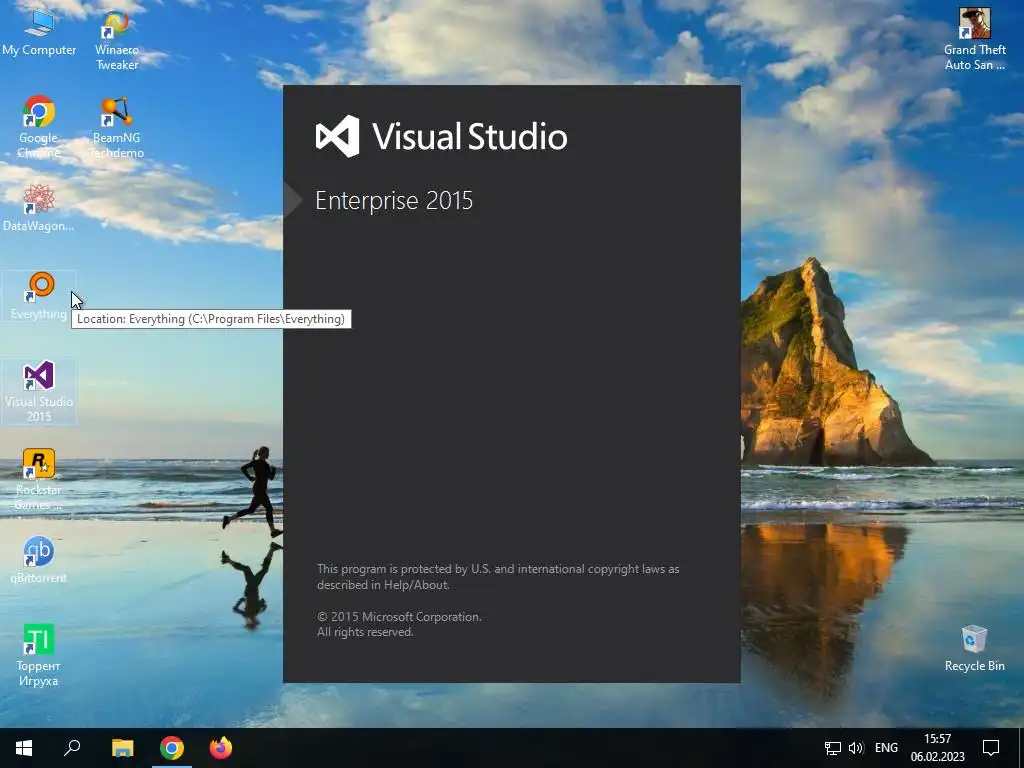1024x768 pixels.
Task: Select the Grand Theft Auto San Andreas shortcut
Action: point(974,39)
